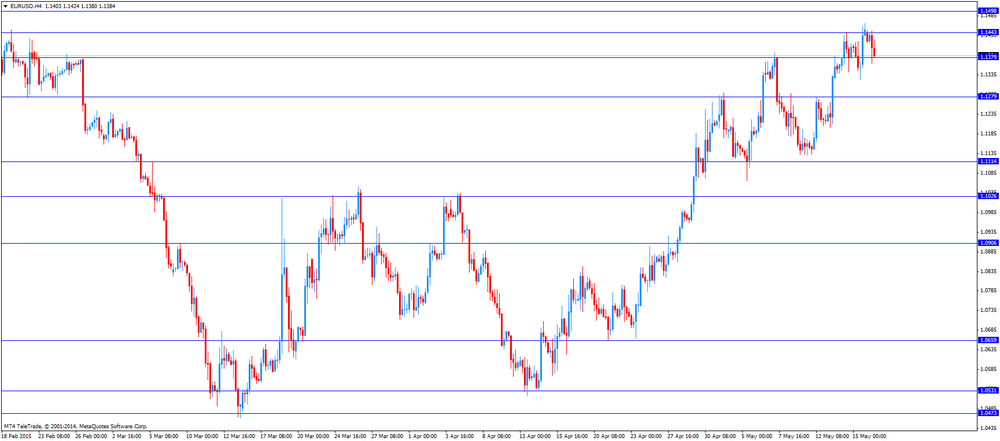This screenshot has width=1000, height=441.
Task: Click the close price value 1.1384
Action: pos(108,5)
